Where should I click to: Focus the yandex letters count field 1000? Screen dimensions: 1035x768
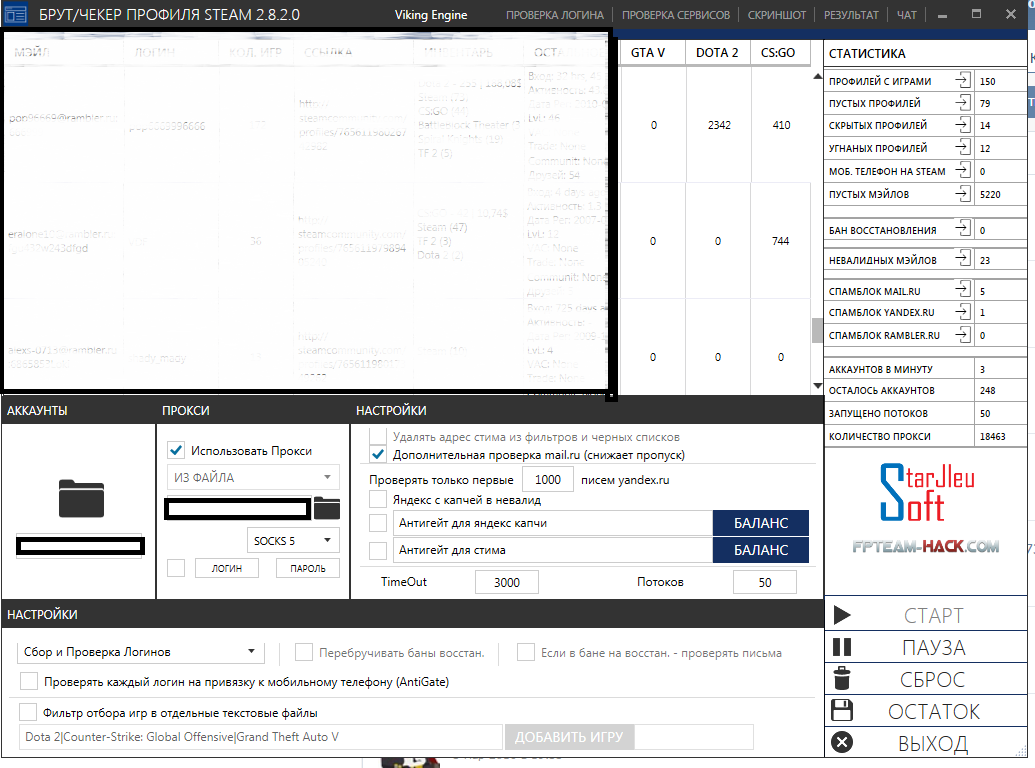click(547, 480)
